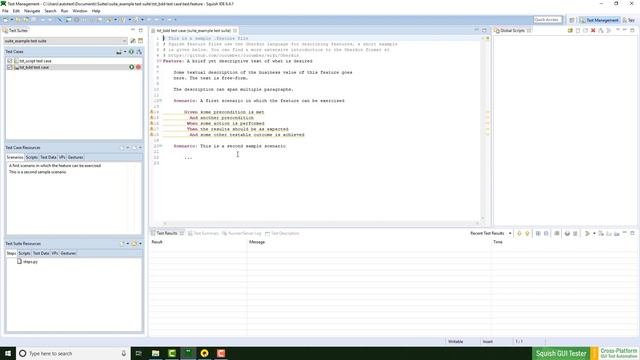Click the red record button on tst_bdd row
Viewport: 640px width, 360px height.
point(138,67)
